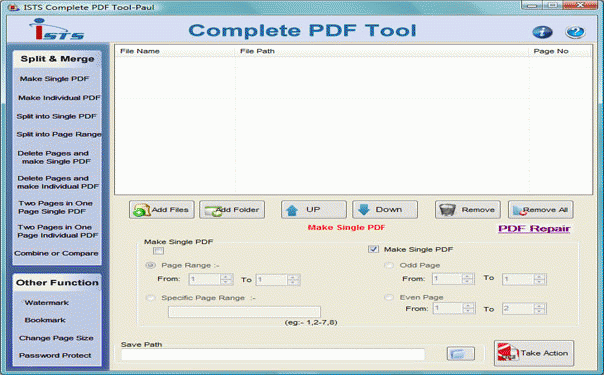Image resolution: width=604 pixels, height=375 pixels.
Task: Select Make Individual PDF option
Action: [x=59, y=98]
